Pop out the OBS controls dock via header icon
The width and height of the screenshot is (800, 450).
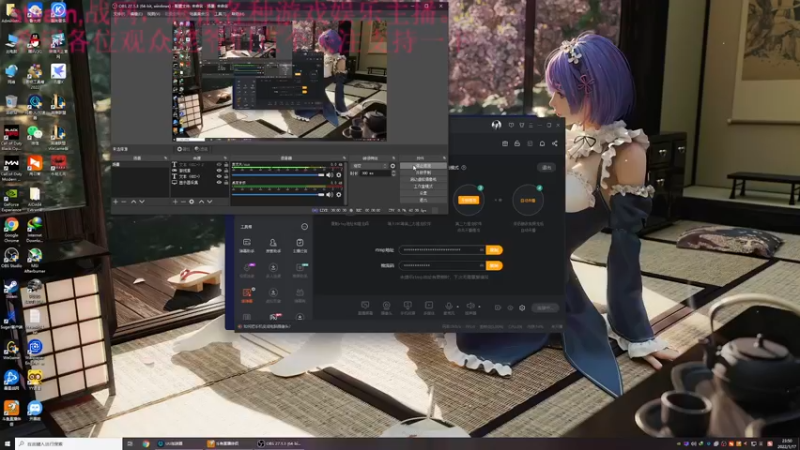tap(444, 158)
